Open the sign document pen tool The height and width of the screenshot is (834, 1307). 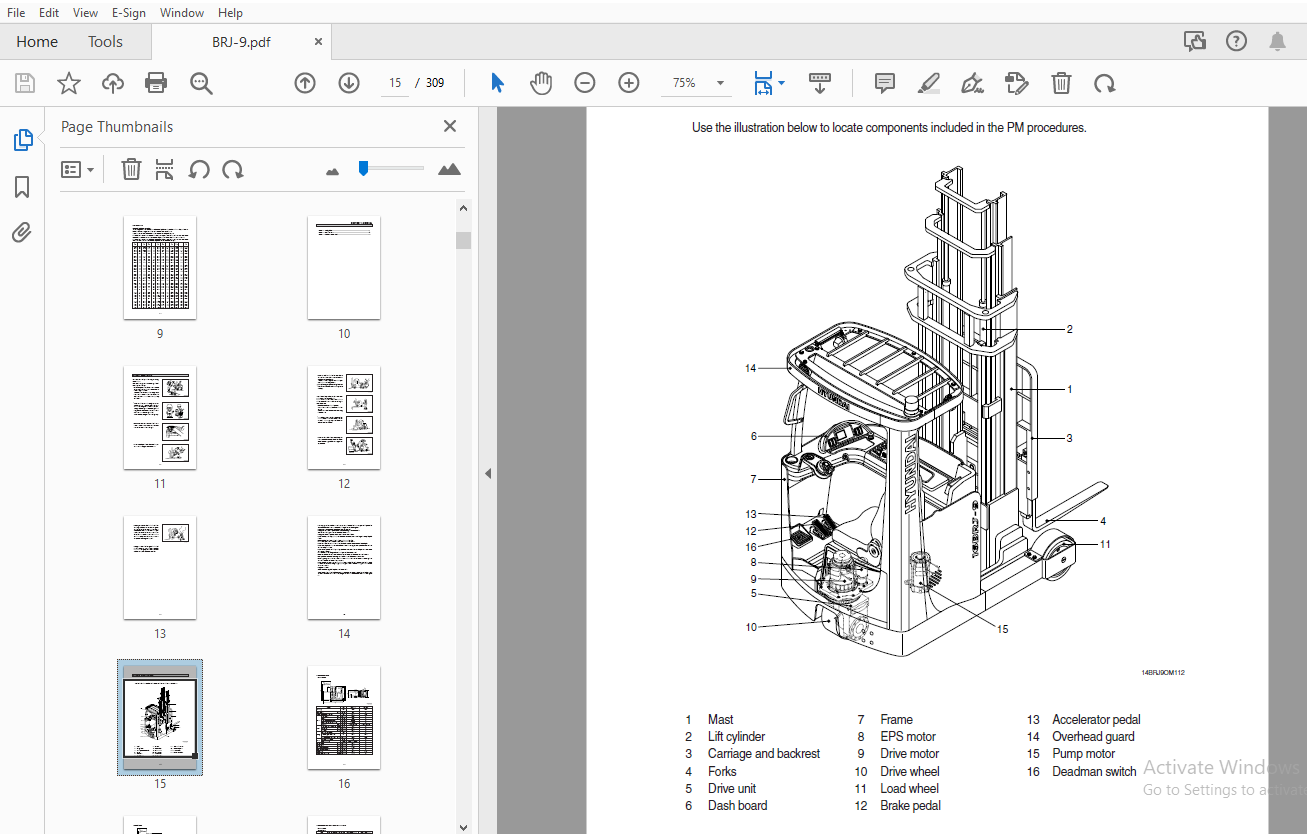[972, 83]
